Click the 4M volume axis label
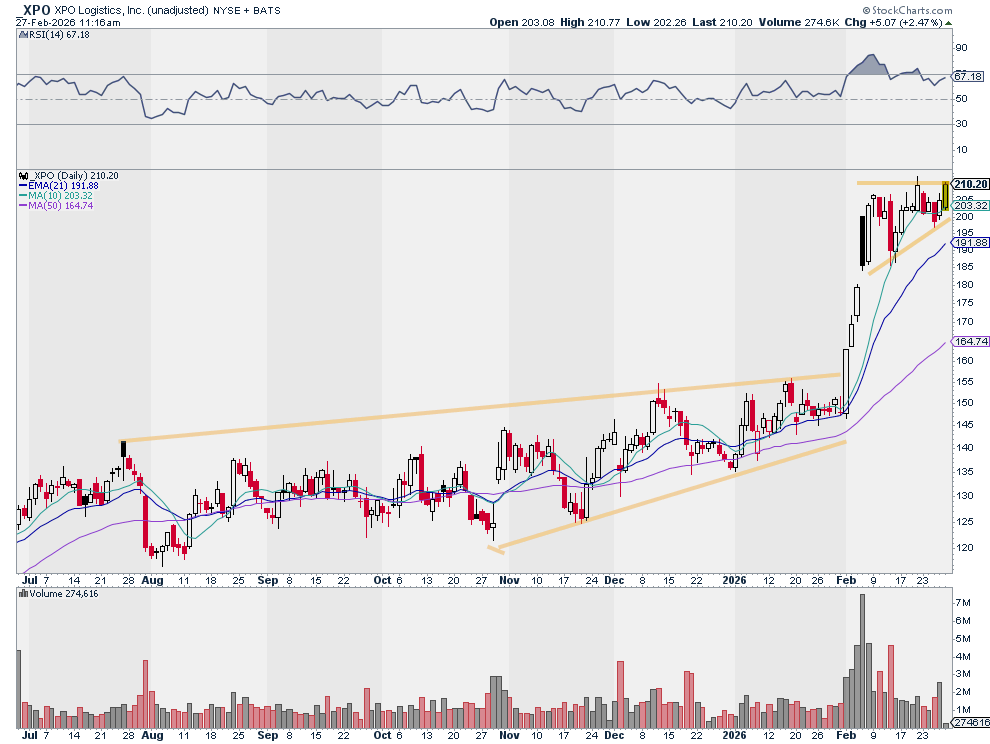This screenshot has width=990, height=744. 963,657
